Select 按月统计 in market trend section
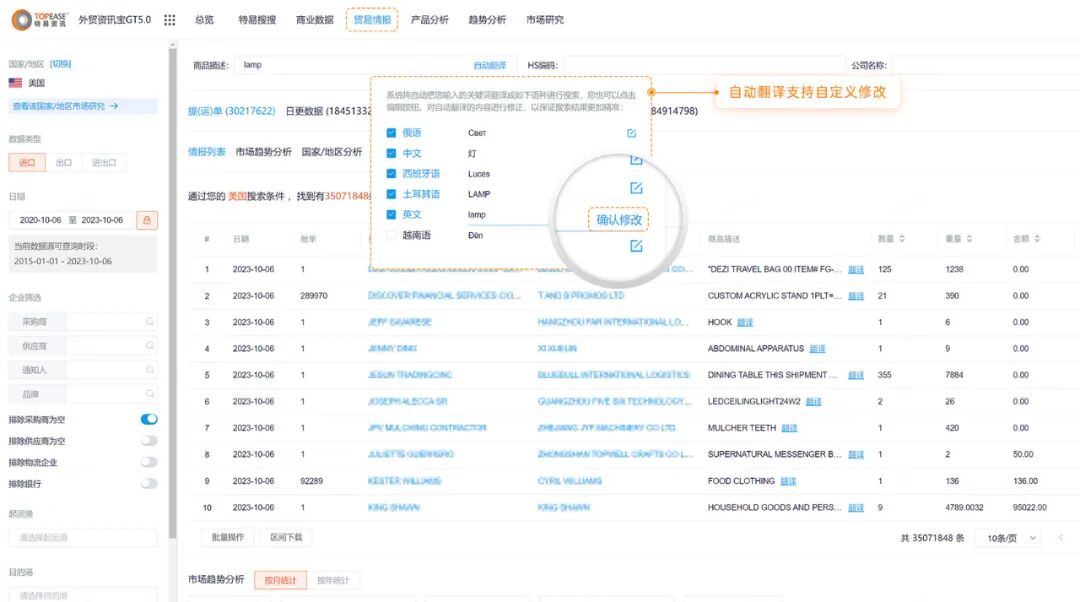 click(x=280, y=580)
